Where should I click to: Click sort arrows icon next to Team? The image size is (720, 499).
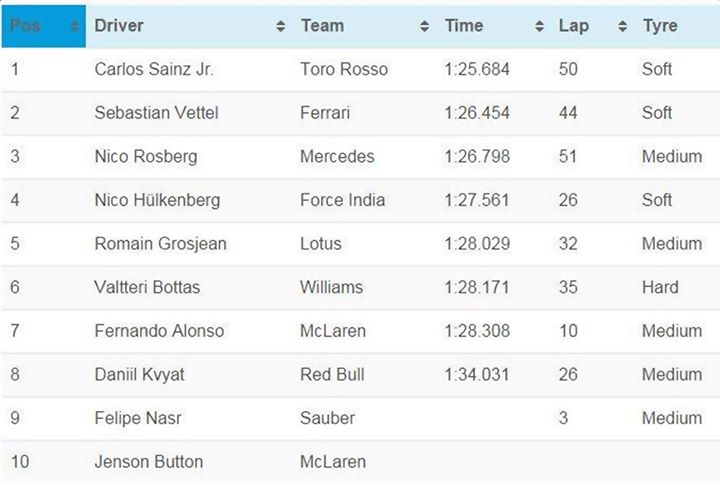(x=424, y=27)
